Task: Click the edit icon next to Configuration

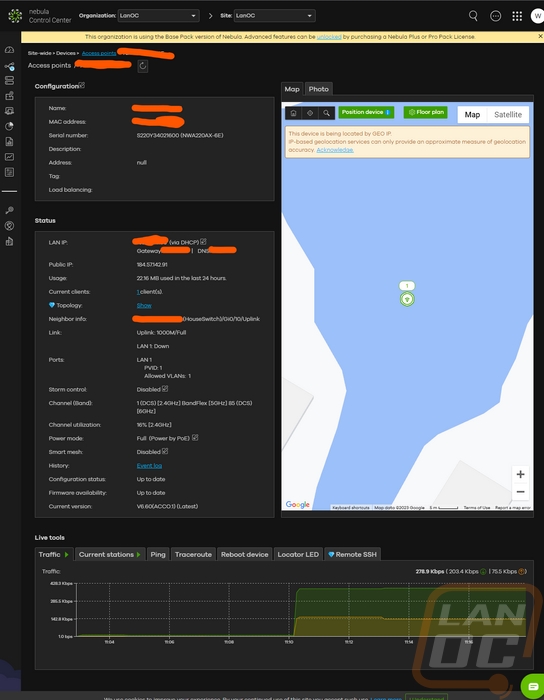Action: tap(82, 85)
